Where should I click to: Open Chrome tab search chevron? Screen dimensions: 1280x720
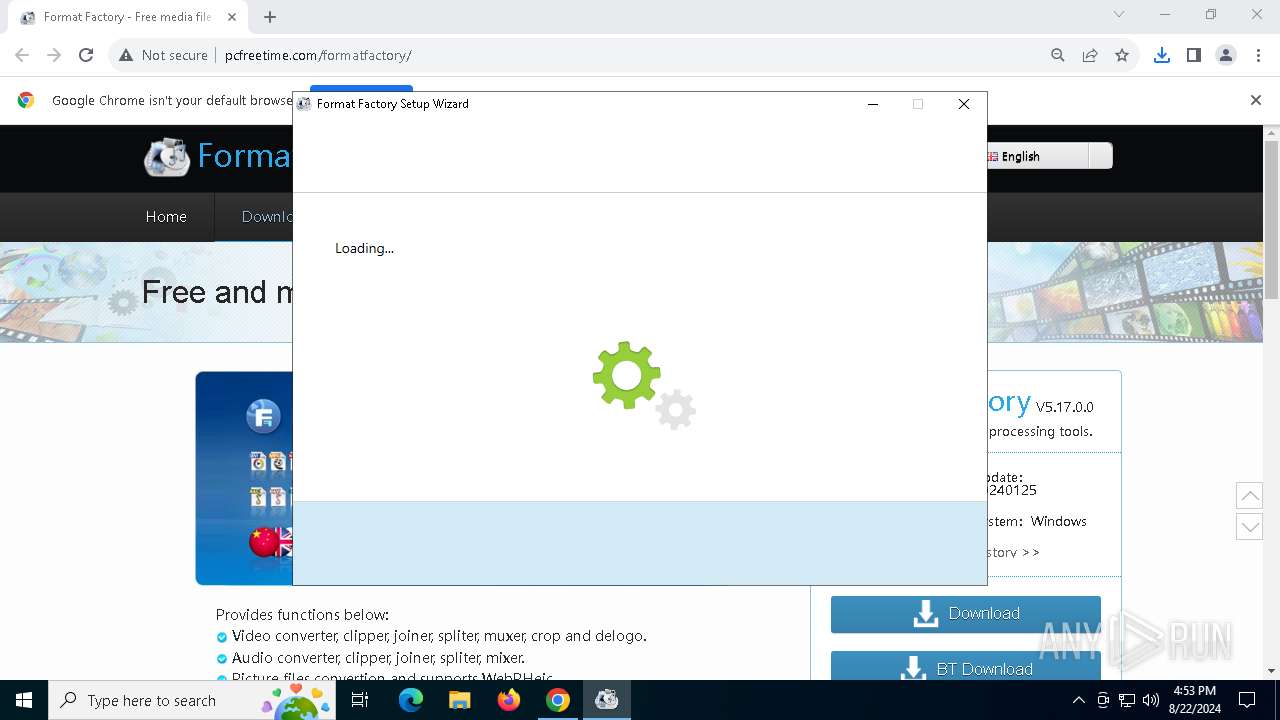click(x=1119, y=14)
